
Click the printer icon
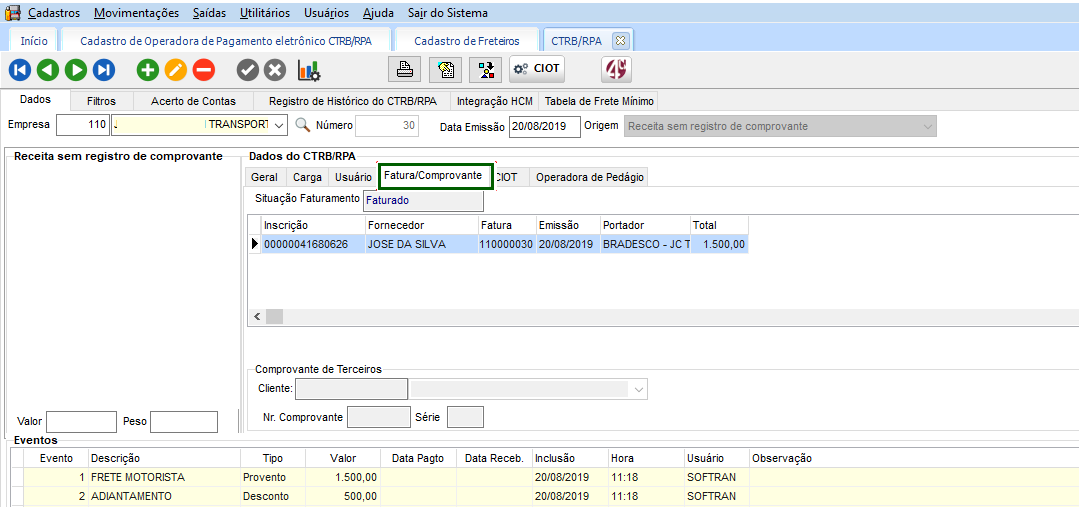404,69
